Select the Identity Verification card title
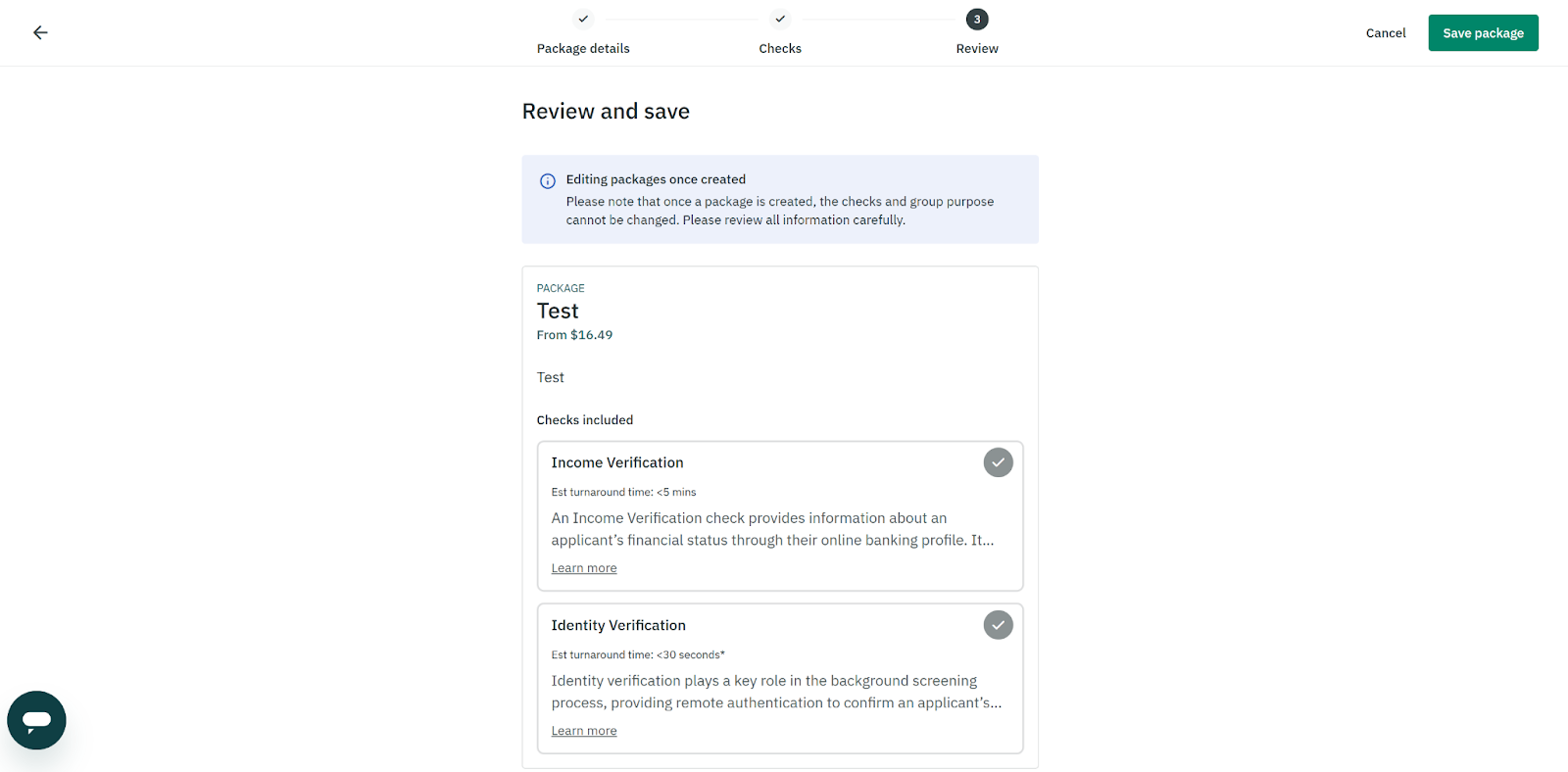This screenshot has width=1568, height=772. 618,625
